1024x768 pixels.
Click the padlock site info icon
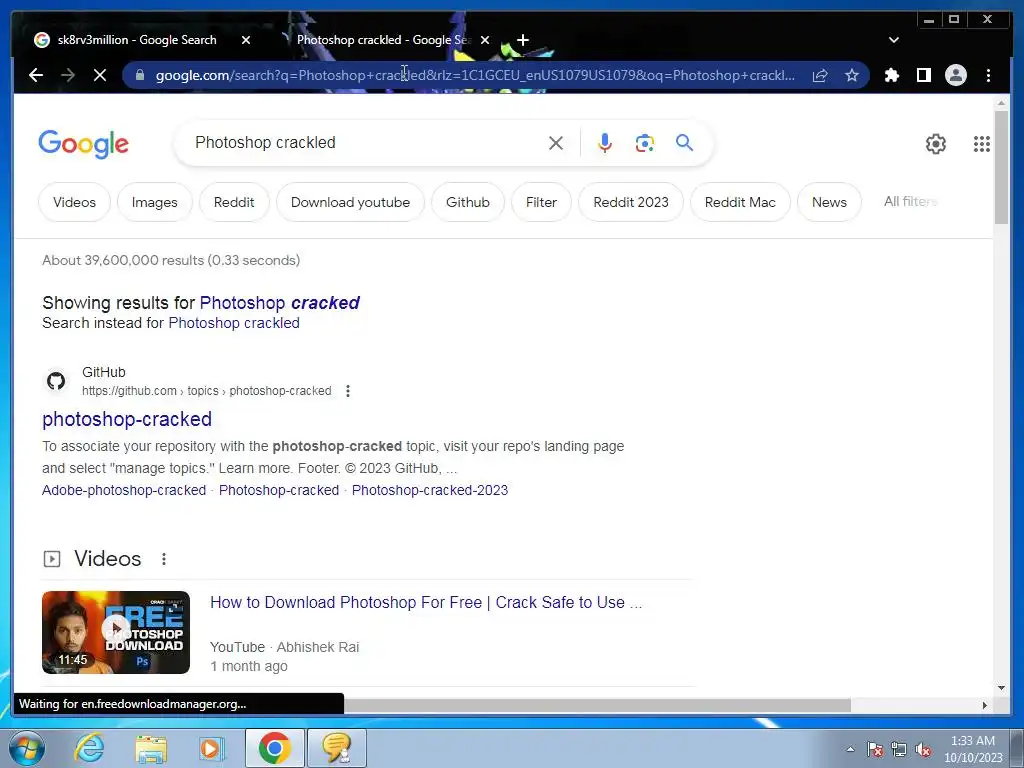click(x=139, y=75)
